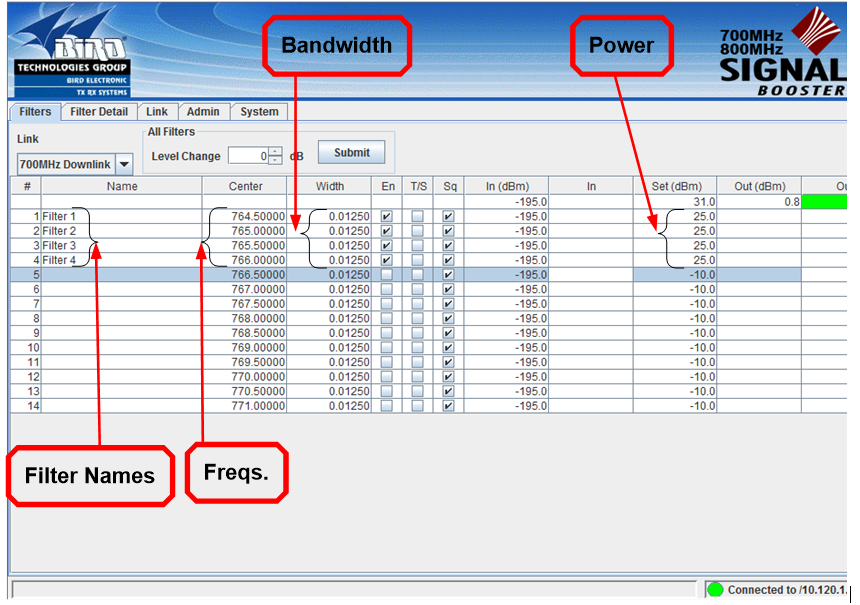The height and width of the screenshot is (605, 860).
Task: Click Set value 31.0 in top row
Action: (704, 202)
